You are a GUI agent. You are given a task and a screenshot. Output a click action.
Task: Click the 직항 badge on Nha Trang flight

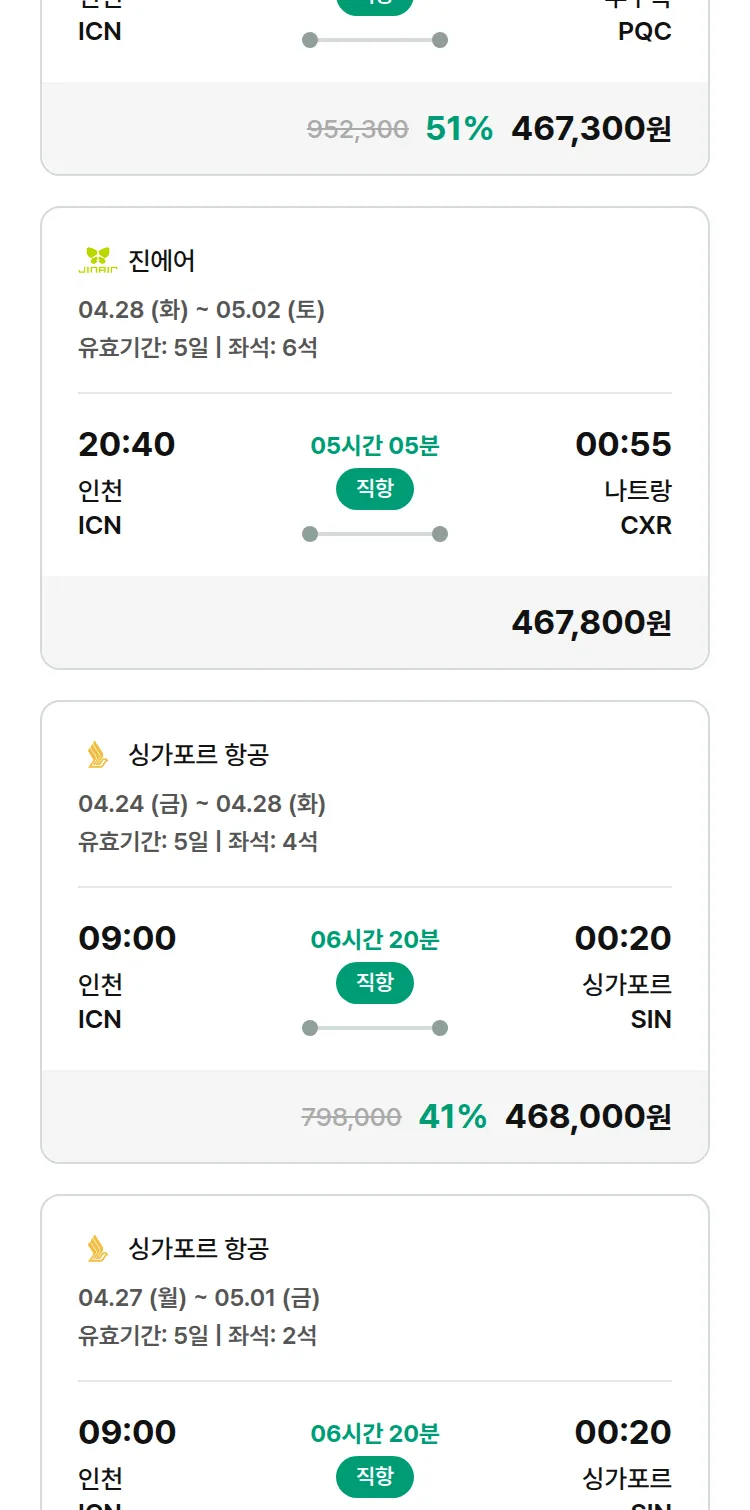tap(374, 489)
